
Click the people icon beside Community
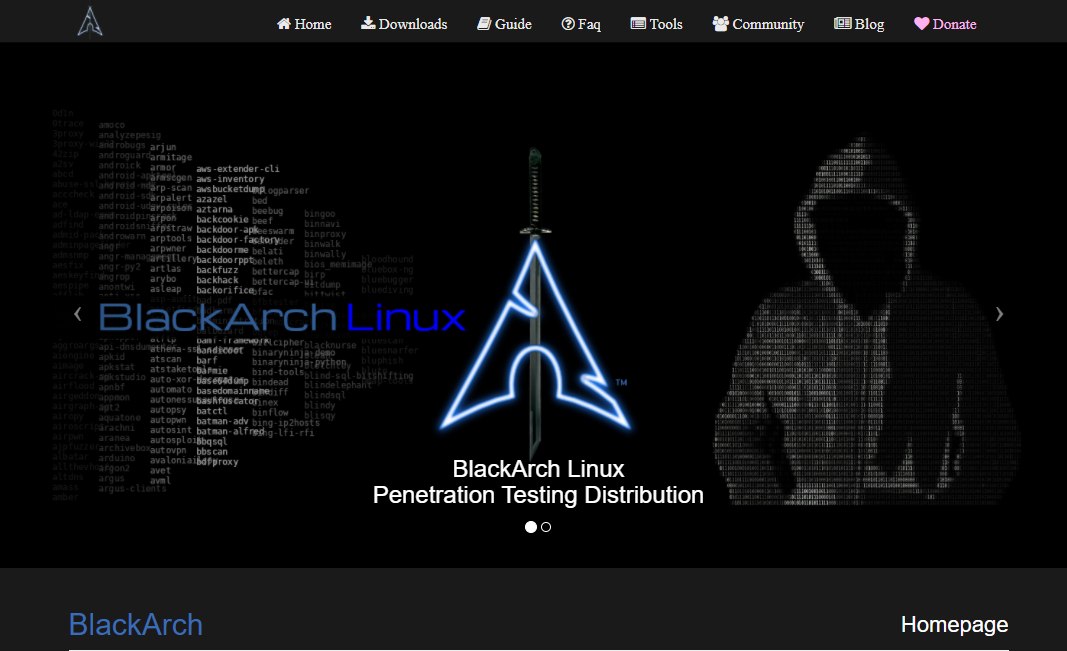(721, 24)
